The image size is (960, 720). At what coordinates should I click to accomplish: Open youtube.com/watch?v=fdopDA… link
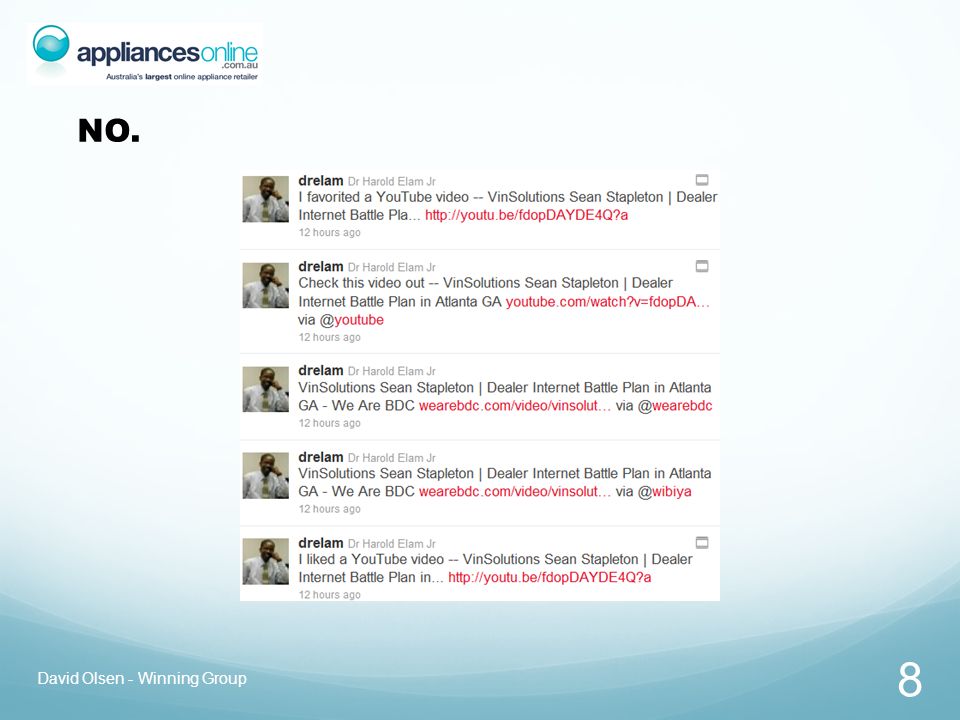pyautogui.click(x=607, y=302)
